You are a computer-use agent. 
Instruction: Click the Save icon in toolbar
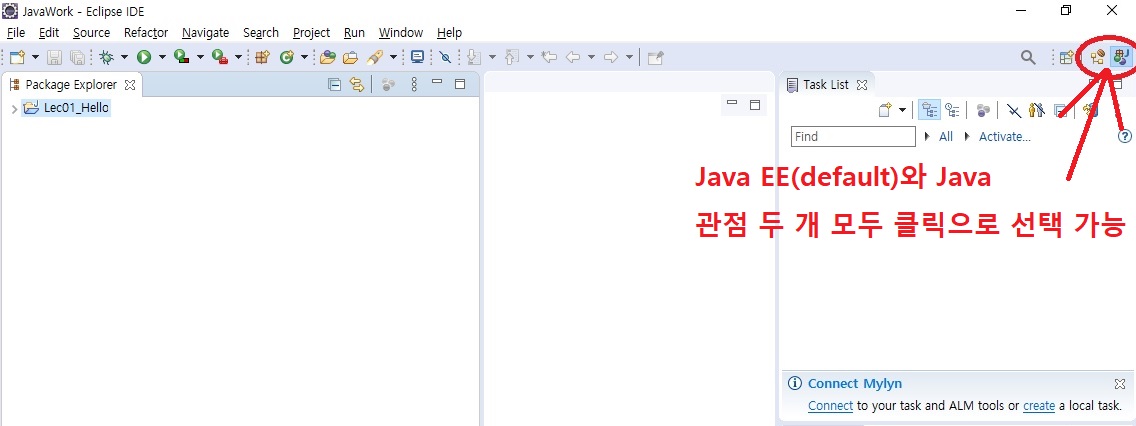[x=55, y=57]
